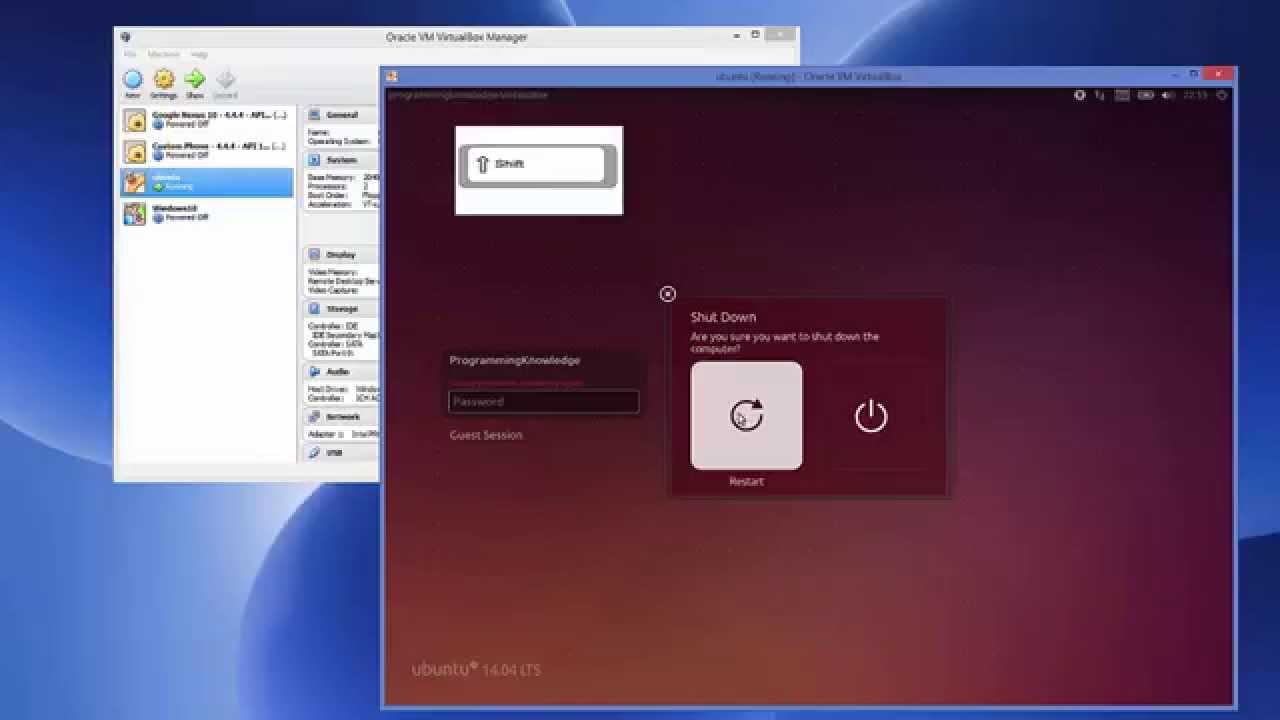Click the Restart button in Shut Down dialog
This screenshot has width=1280, height=720.
coord(746,416)
